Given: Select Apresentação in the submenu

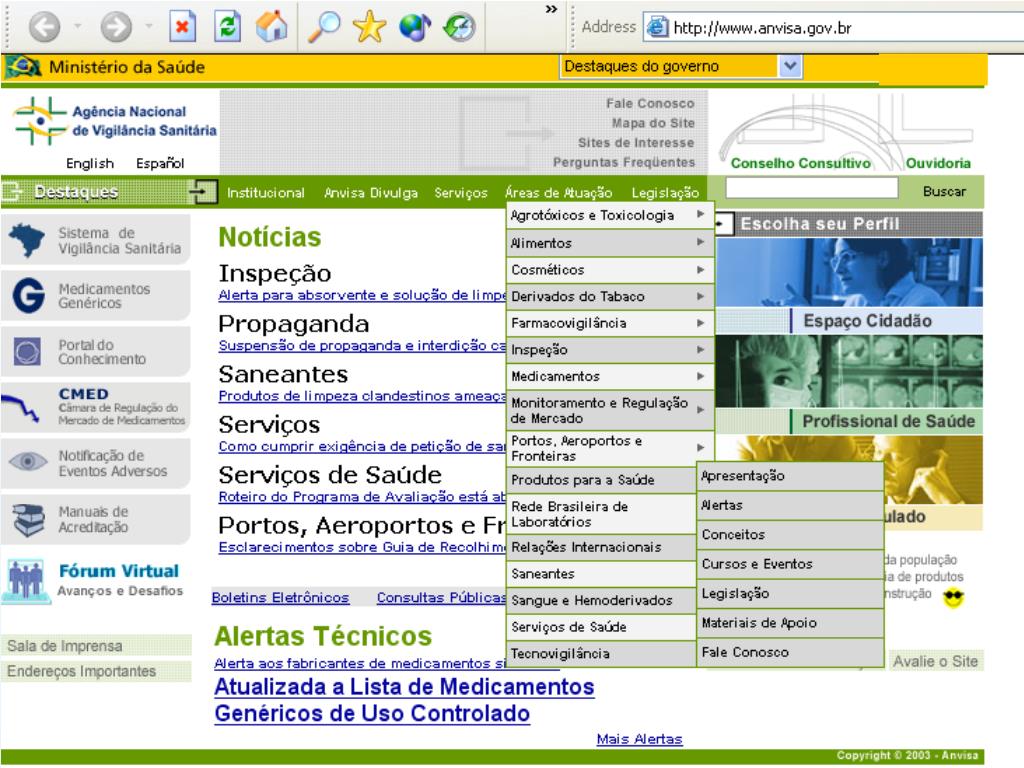Looking at the screenshot, I should tap(790, 476).
